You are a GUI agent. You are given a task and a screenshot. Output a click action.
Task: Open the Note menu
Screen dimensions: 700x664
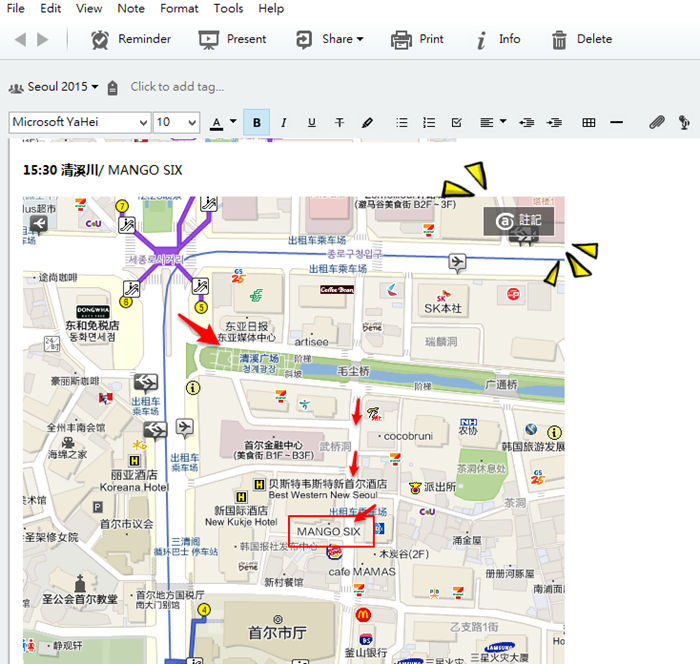point(131,8)
